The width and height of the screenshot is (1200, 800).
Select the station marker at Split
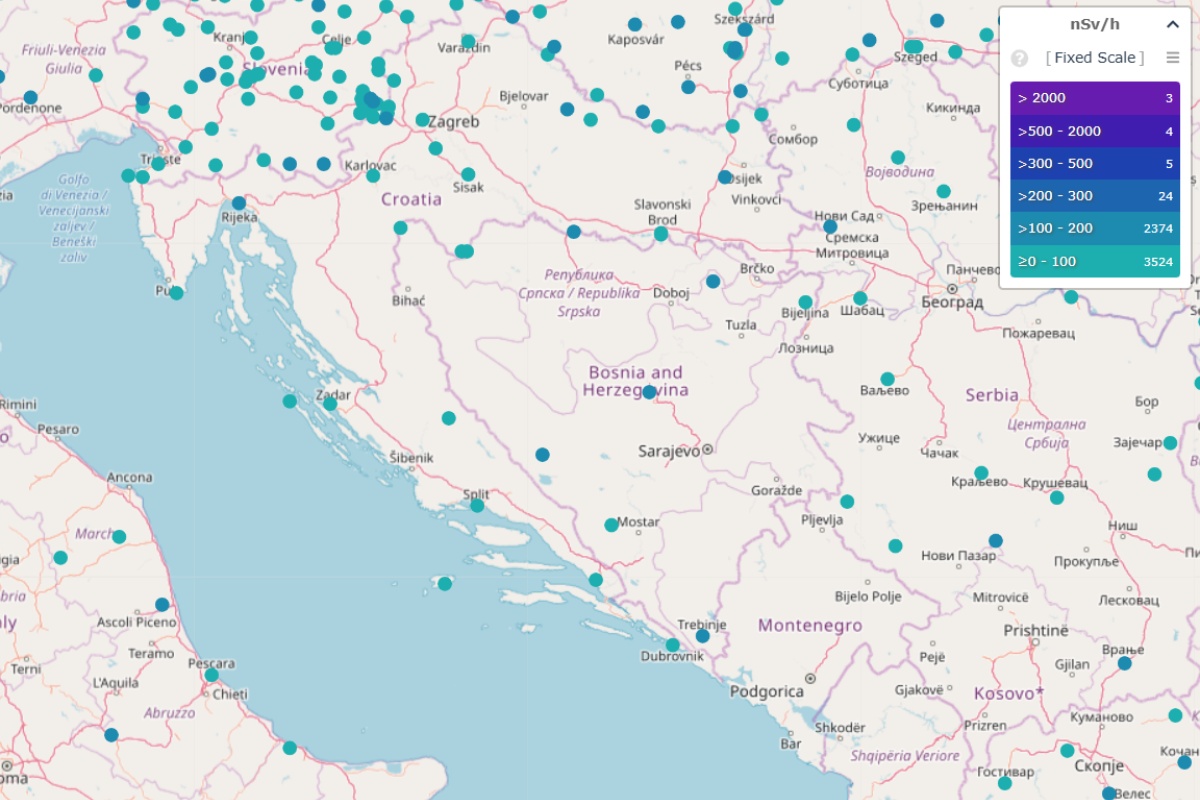[477, 505]
